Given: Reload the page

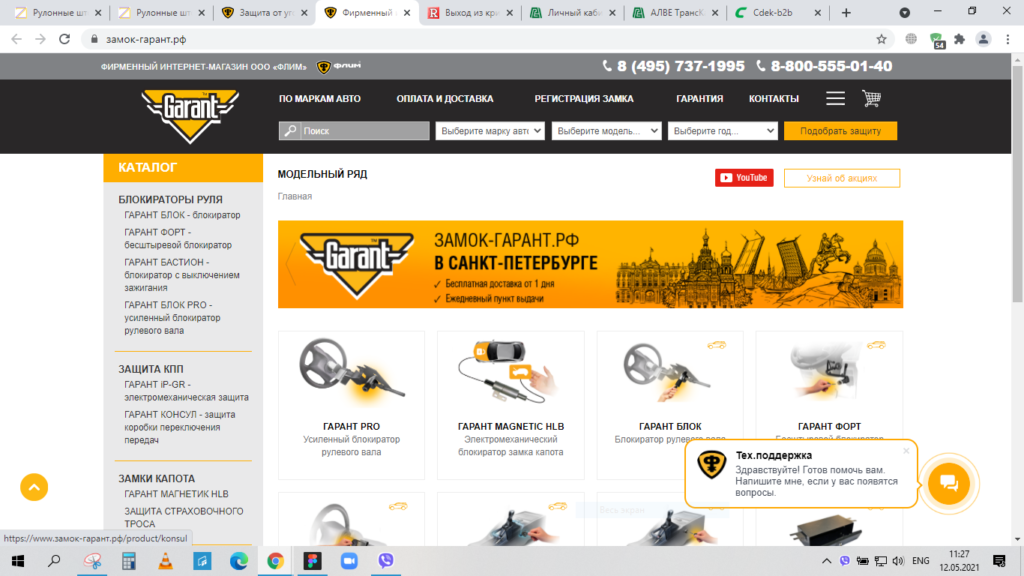Looking at the screenshot, I should 64,39.
